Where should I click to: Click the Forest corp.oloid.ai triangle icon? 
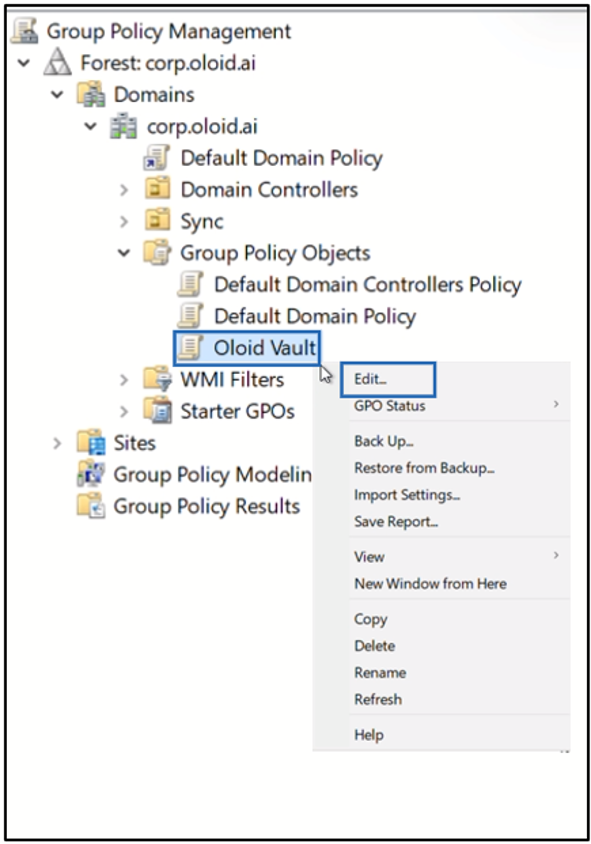[x=58, y=62]
